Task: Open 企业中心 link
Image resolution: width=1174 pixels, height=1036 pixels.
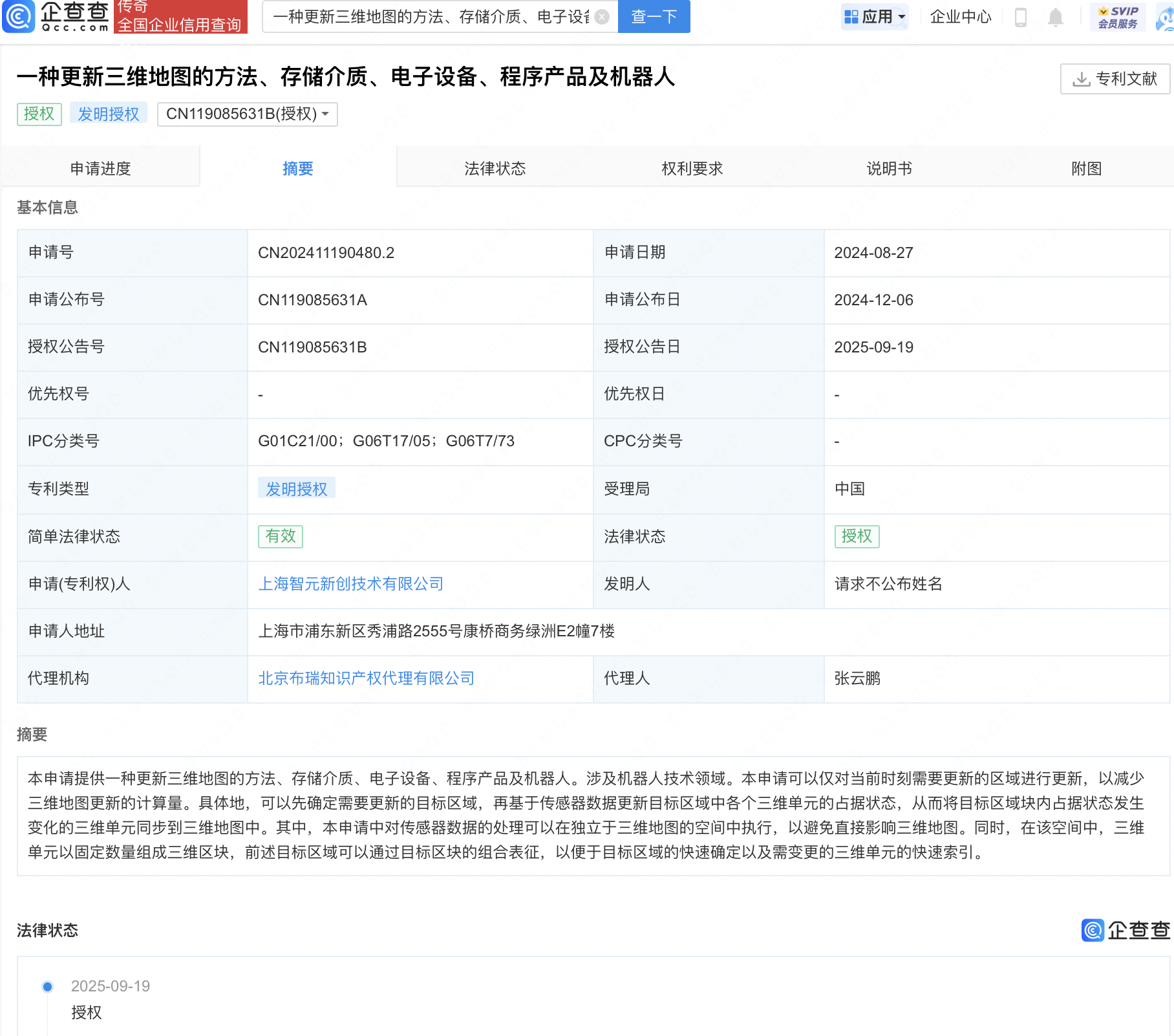Action: pyautogui.click(x=960, y=17)
